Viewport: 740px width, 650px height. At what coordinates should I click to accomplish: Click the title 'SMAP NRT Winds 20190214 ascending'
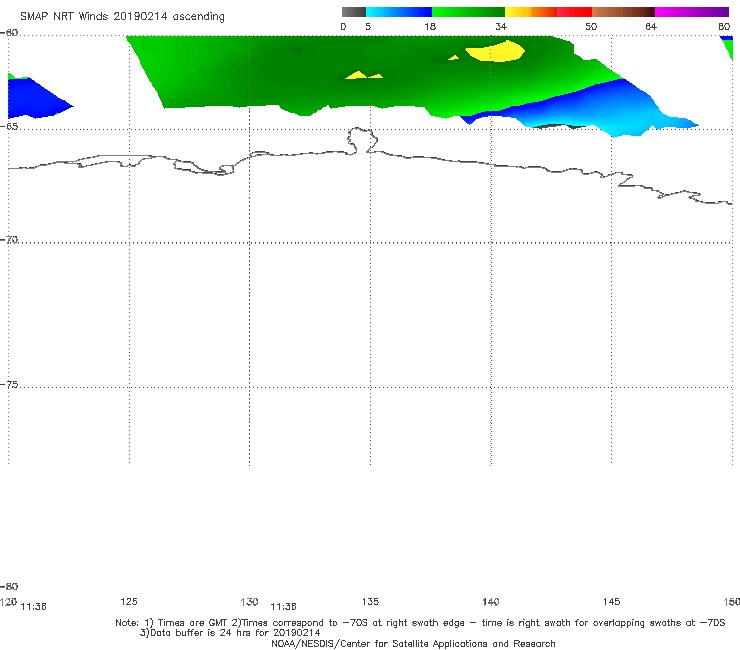122,17
